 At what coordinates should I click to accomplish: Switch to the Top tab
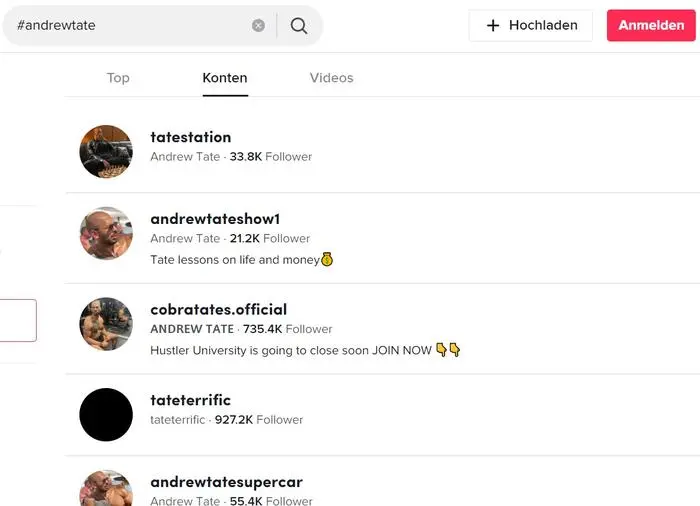(118, 78)
